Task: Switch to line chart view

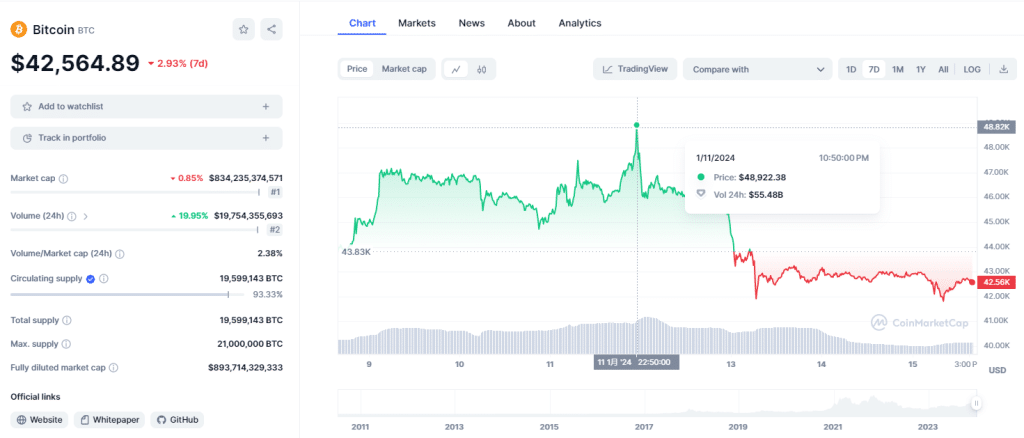Action: tap(456, 69)
